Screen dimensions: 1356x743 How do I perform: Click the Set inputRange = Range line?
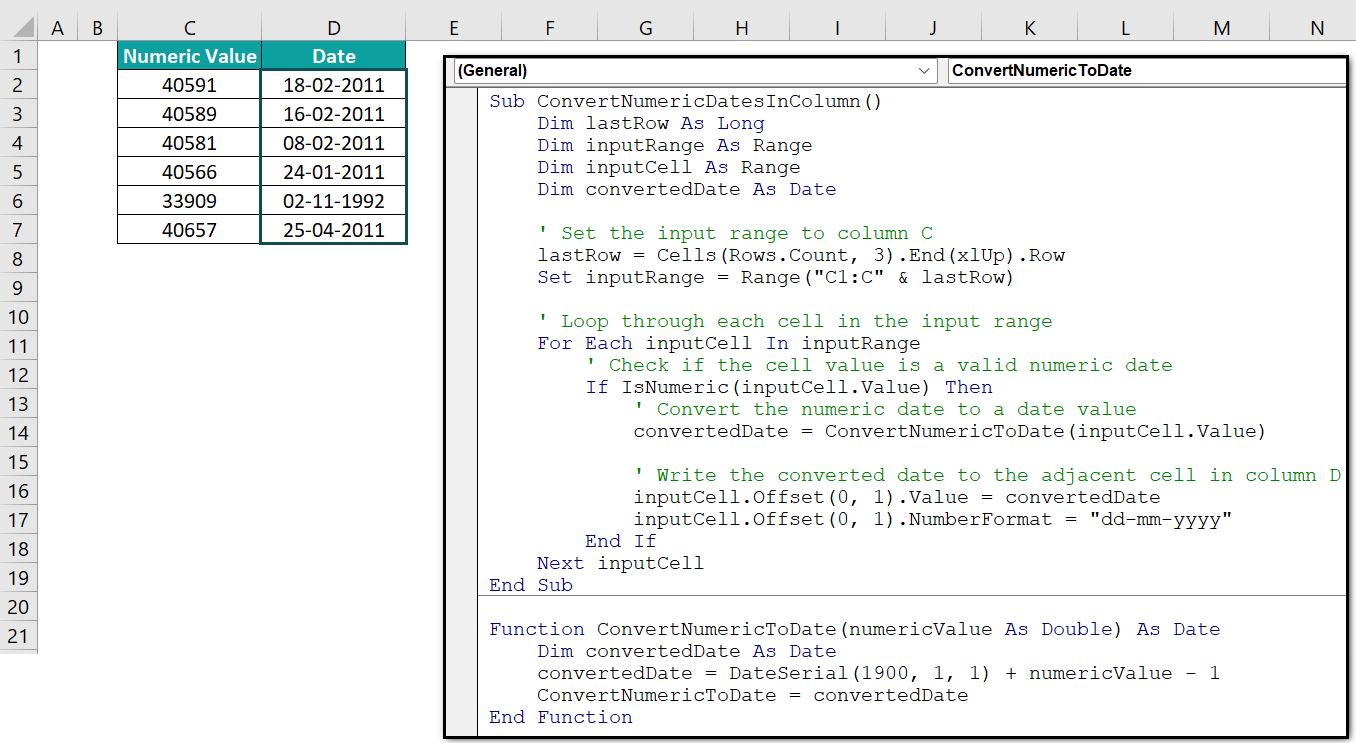(x=776, y=277)
